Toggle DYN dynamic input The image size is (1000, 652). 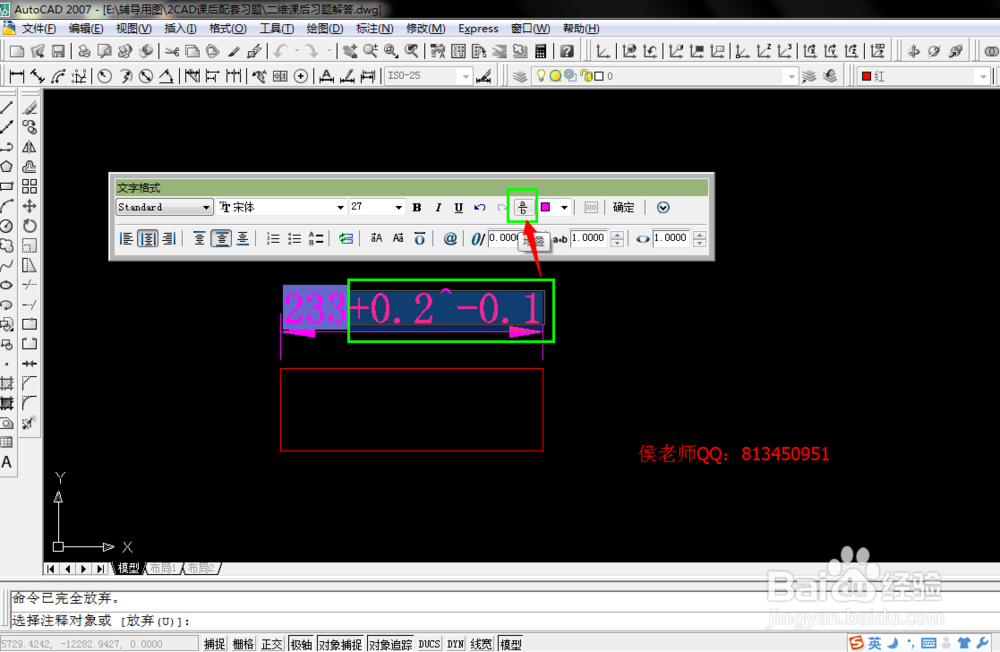pyautogui.click(x=455, y=644)
